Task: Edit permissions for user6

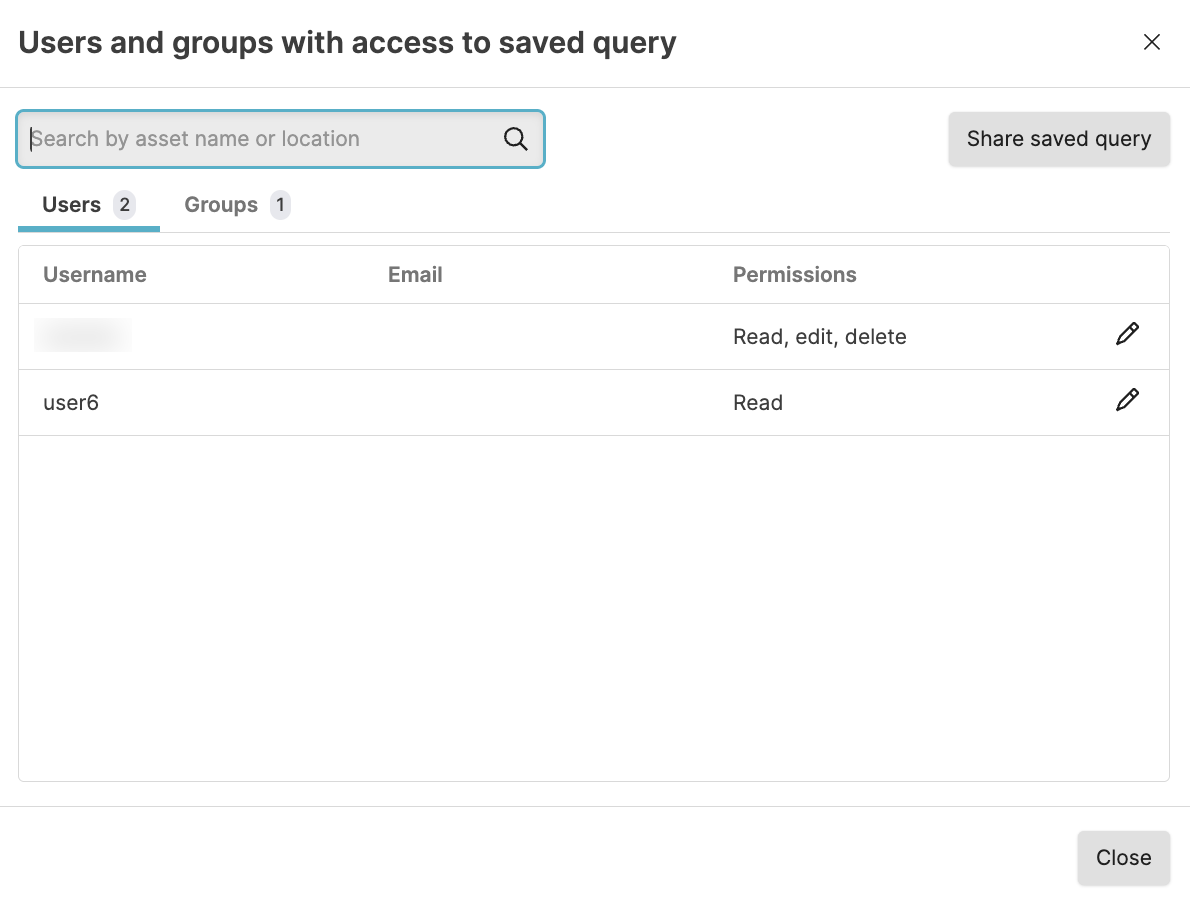Action: pyautogui.click(x=1127, y=401)
